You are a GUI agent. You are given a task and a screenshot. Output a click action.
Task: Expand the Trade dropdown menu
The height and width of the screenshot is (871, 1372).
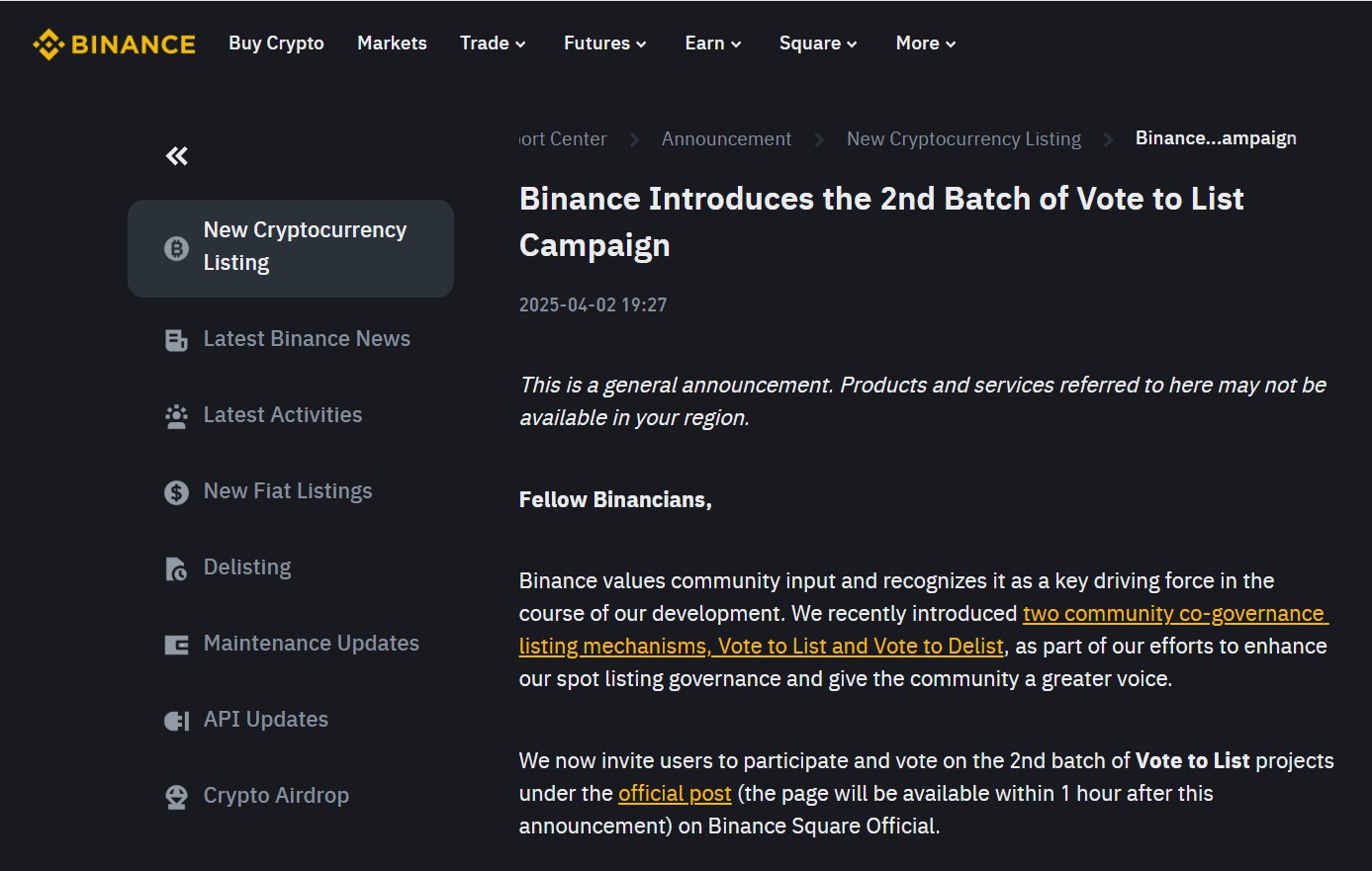click(x=493, y=44)
